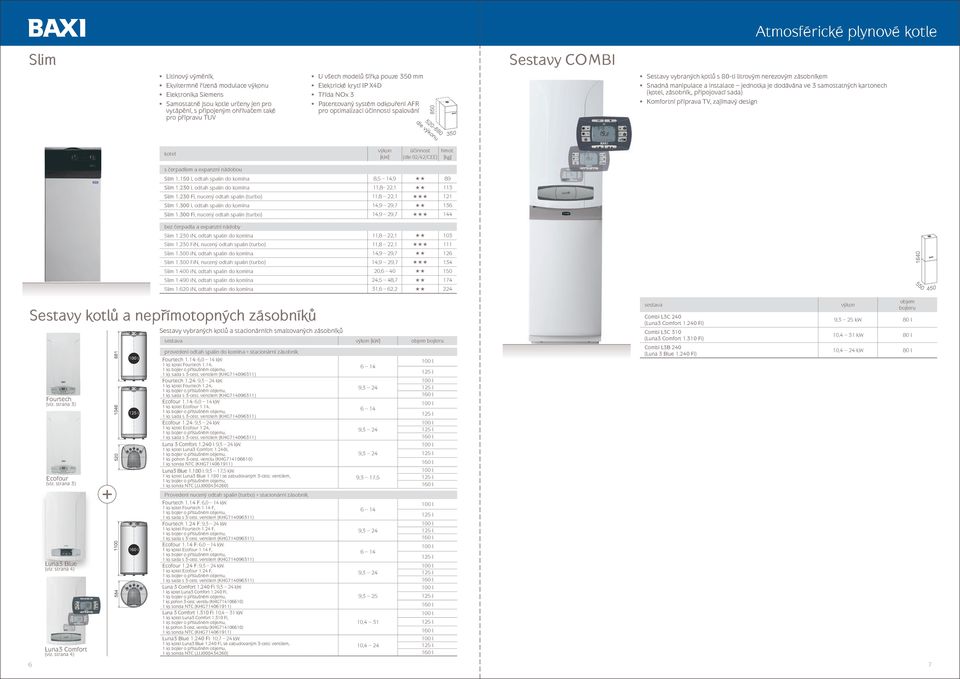Click the row "Combi L3B 240"

point(788,350)
